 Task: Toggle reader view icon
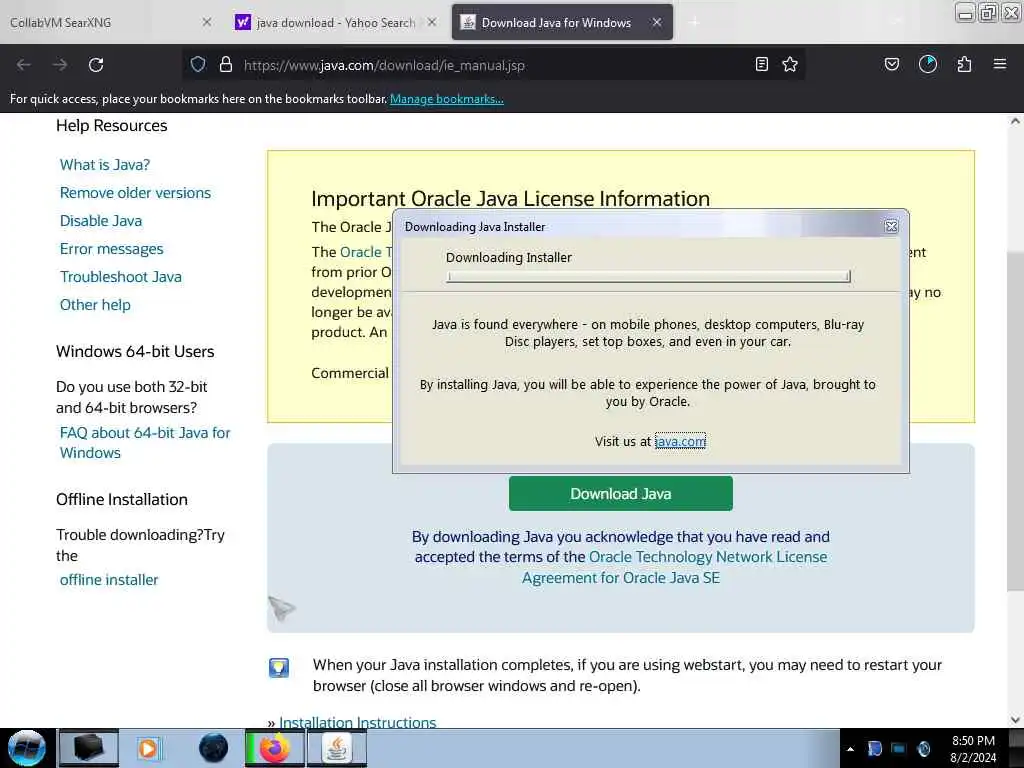click(761, 64)
